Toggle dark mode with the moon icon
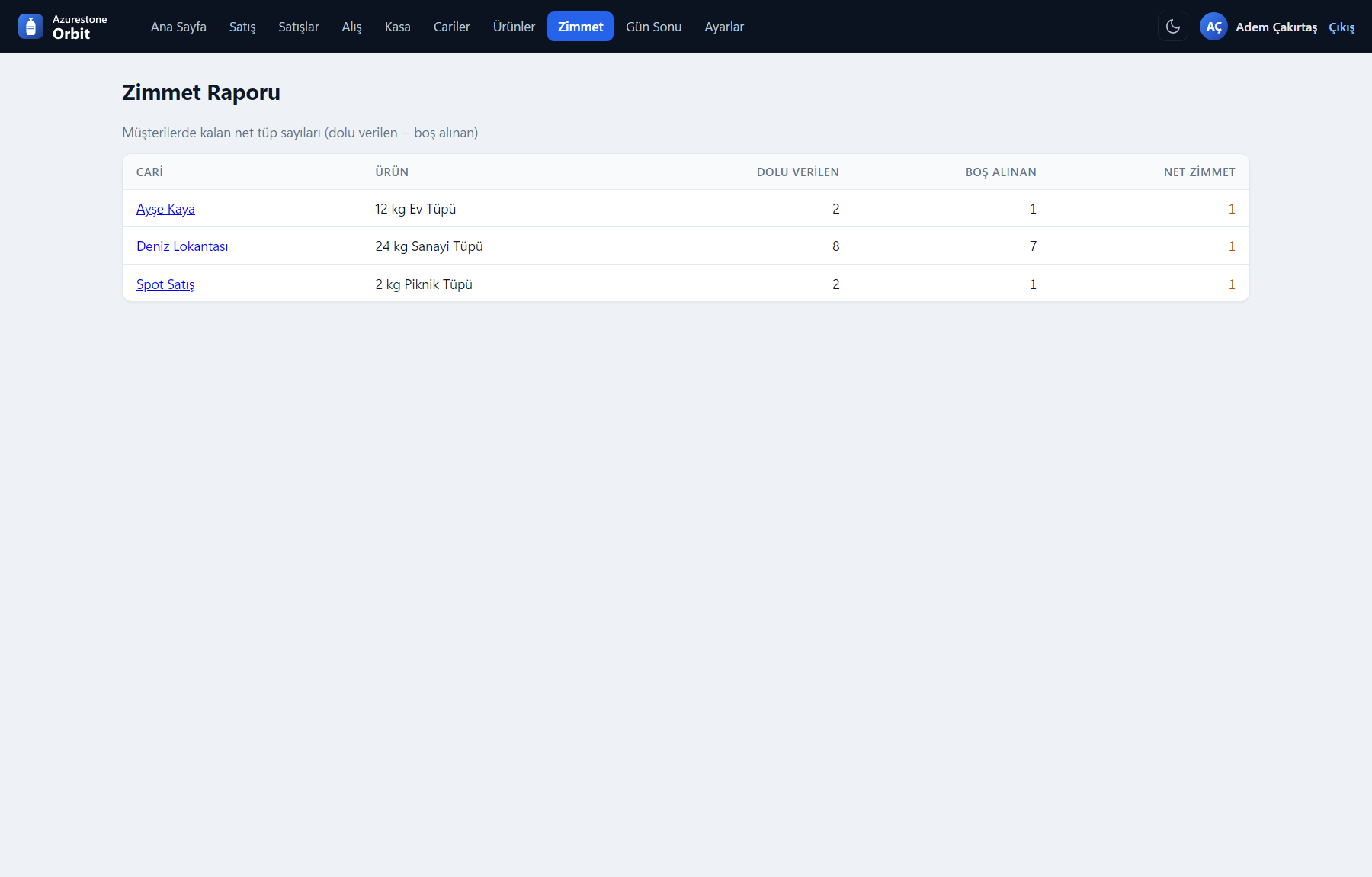The height and width of the screenshot is (877, 1372). click(1173, 27)
